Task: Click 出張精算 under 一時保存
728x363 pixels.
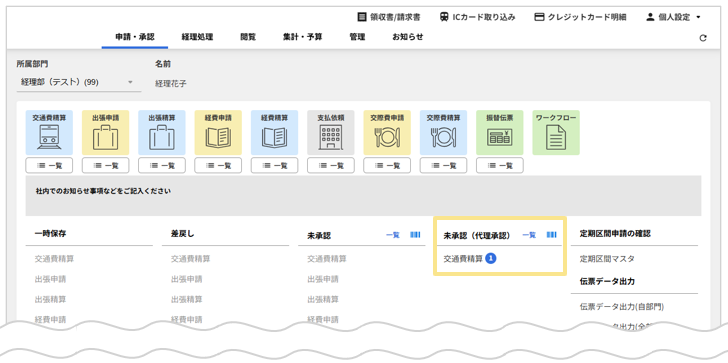Action: pos(50,299)
